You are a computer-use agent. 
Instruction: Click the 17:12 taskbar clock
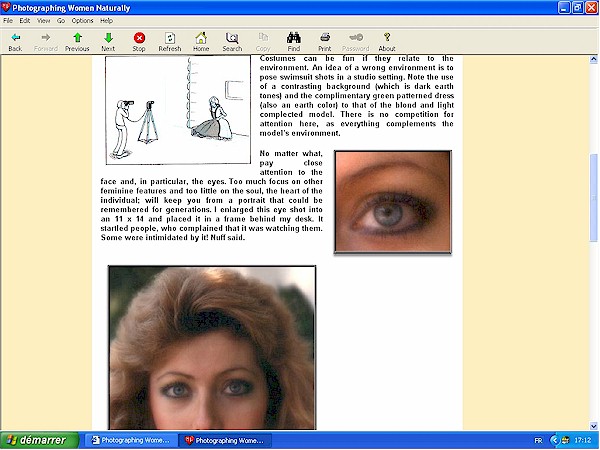pos(582,440)
